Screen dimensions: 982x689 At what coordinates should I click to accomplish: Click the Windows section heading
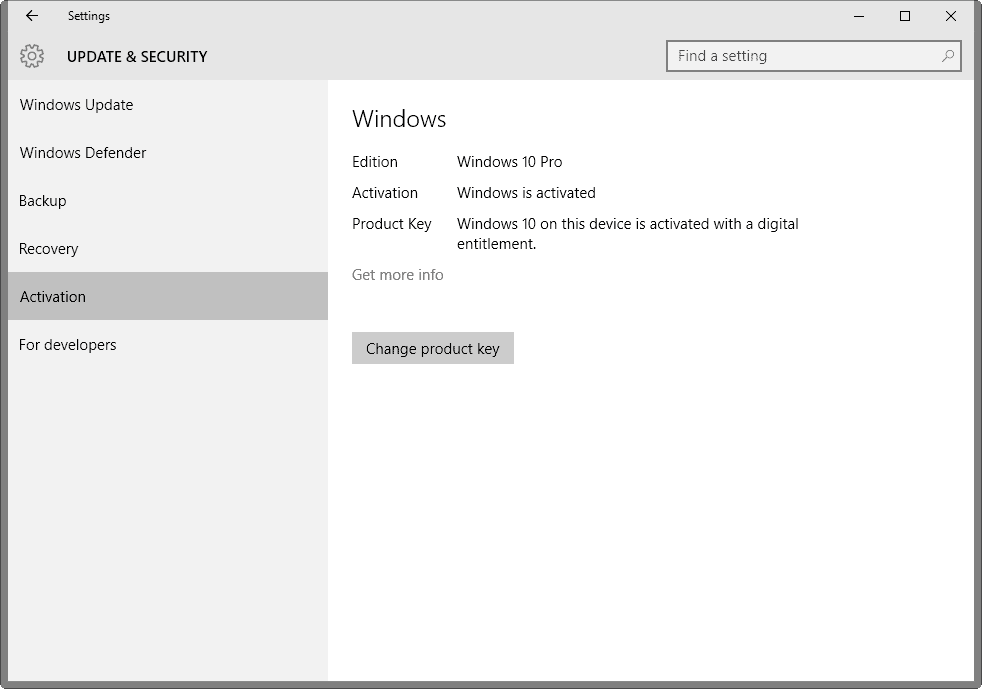tap(399, 118)
